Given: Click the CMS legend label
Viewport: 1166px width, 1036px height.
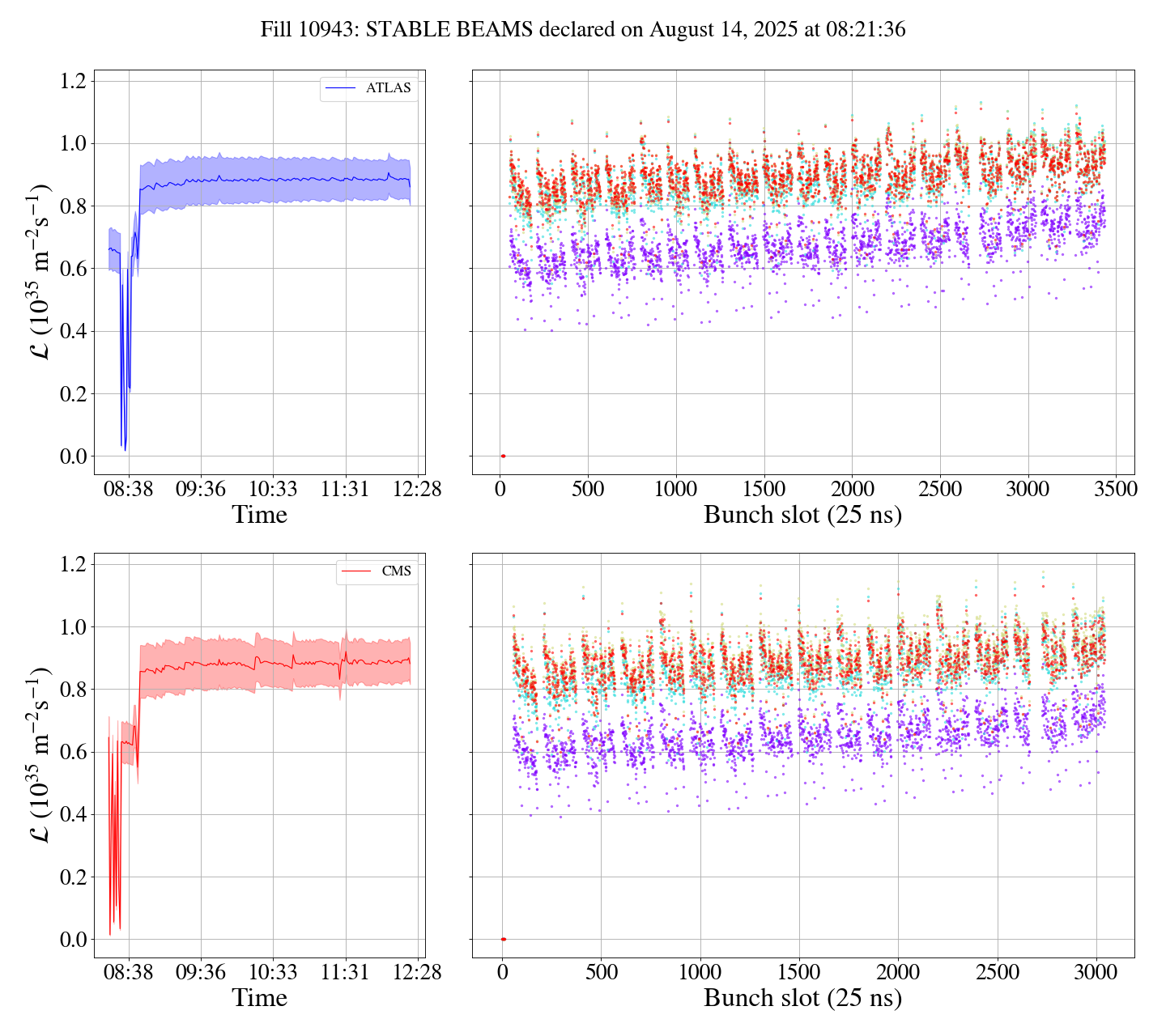Looking at the screenshot, I should pyautogui.click(x=396, y=571).
